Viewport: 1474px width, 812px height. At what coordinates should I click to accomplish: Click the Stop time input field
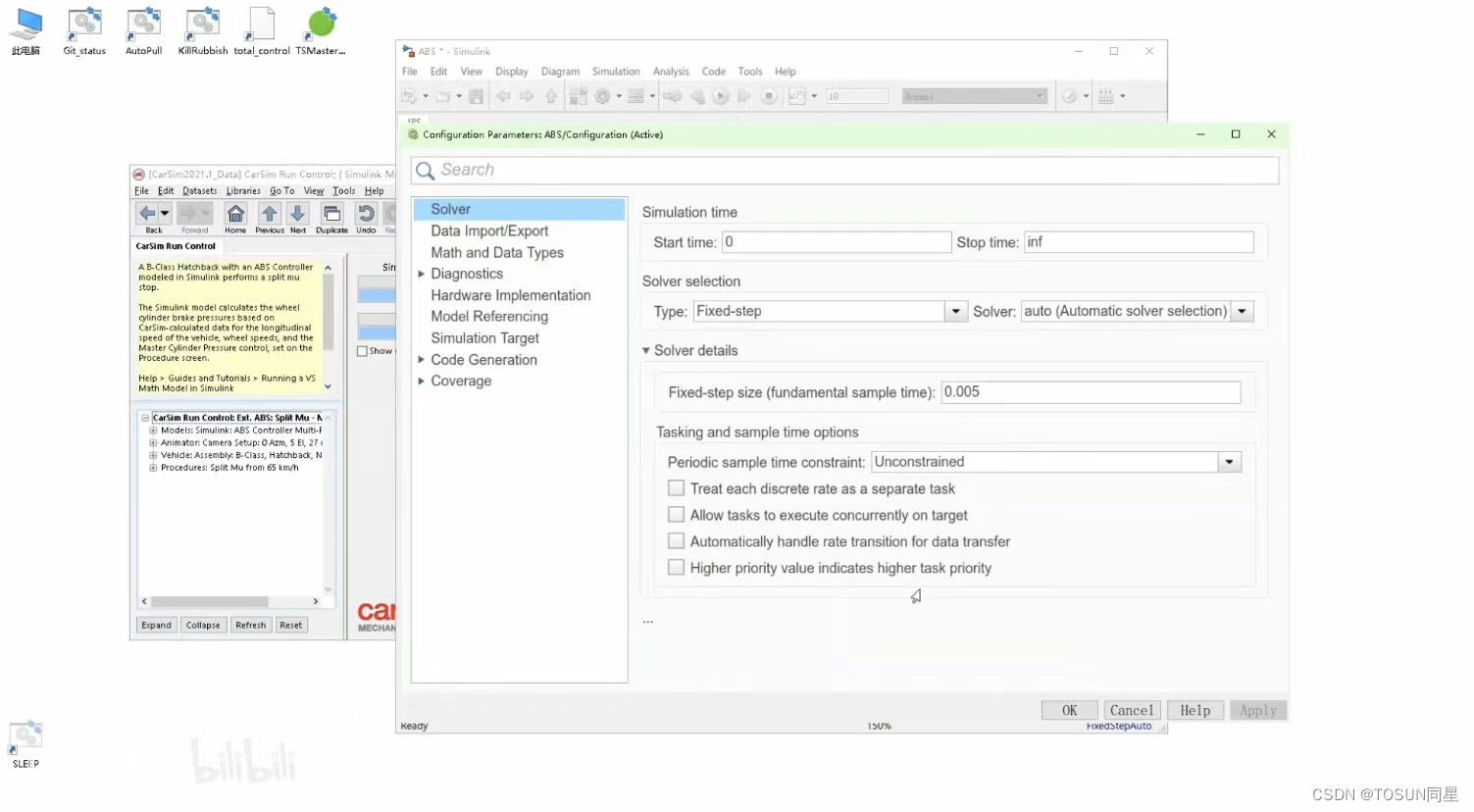[1139, 242]
